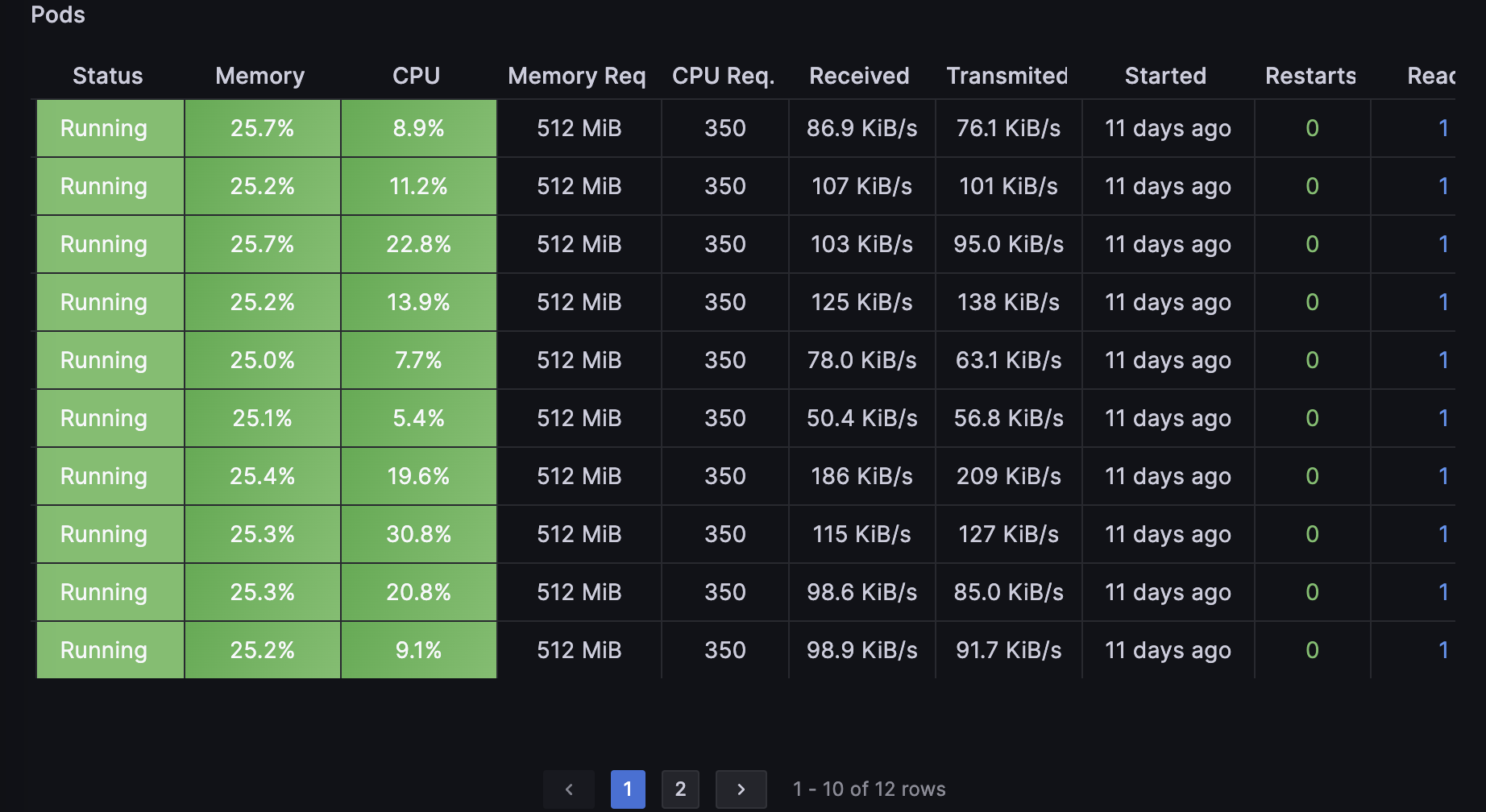The image size is (1486, 812).
Task: Click Running status in the last row
Action: 104,650
